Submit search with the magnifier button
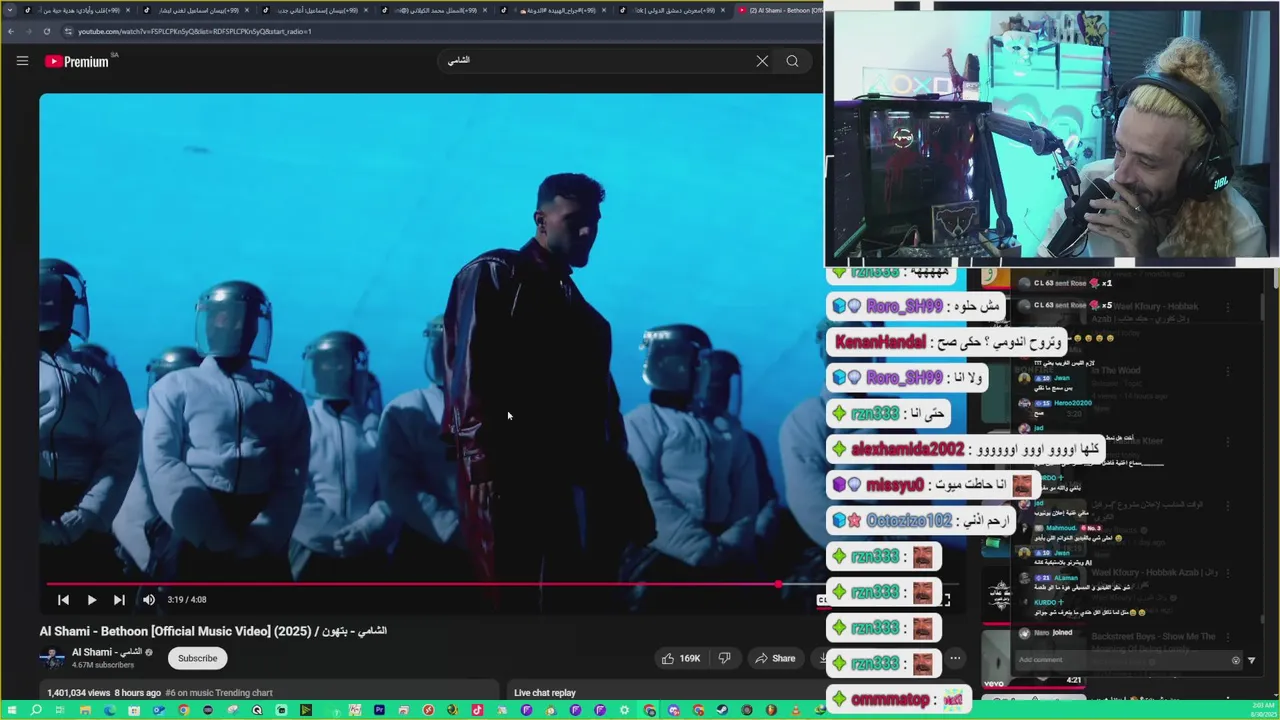 (x=792, y=61)
